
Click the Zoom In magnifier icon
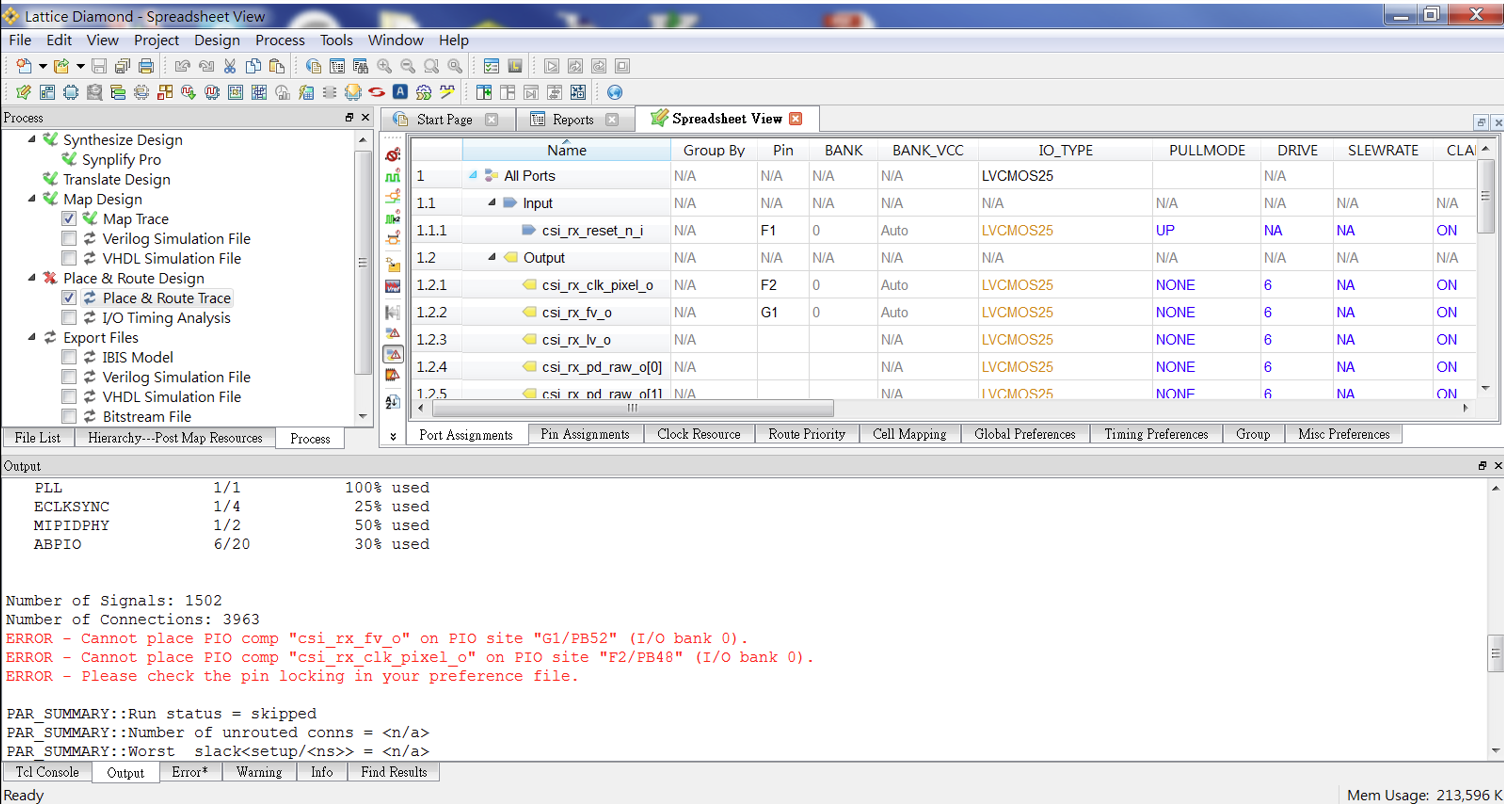[x=384, y=67]
